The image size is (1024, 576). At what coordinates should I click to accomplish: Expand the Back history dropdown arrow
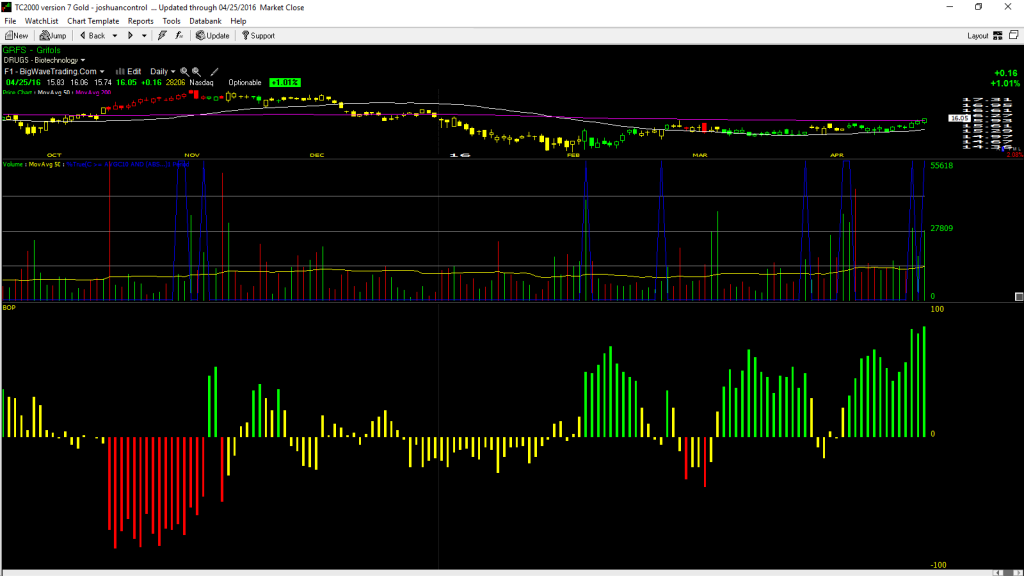pos(115,36)
